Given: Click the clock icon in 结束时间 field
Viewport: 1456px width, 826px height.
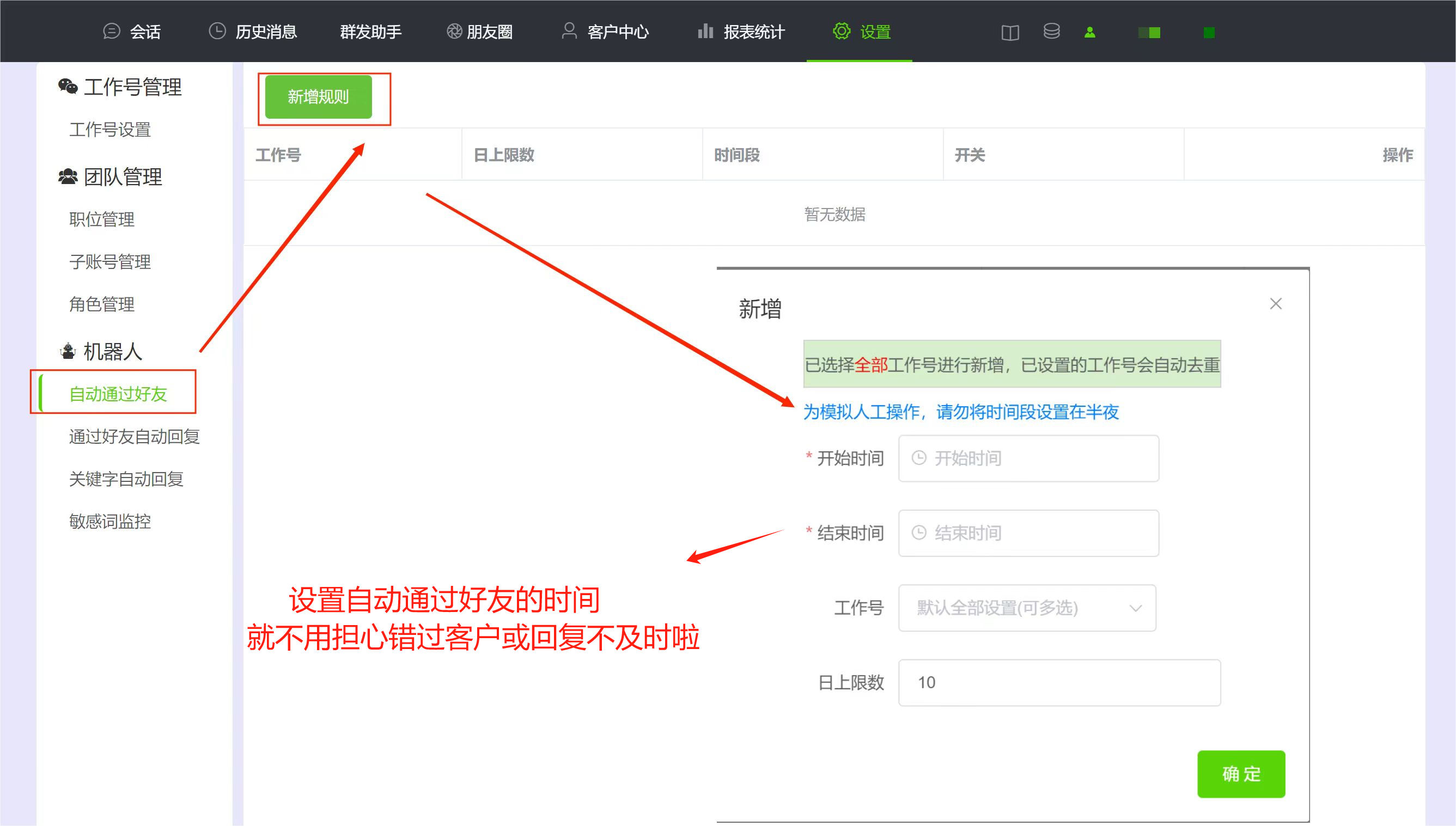Looking at the screenshot, I should [919, 533].
